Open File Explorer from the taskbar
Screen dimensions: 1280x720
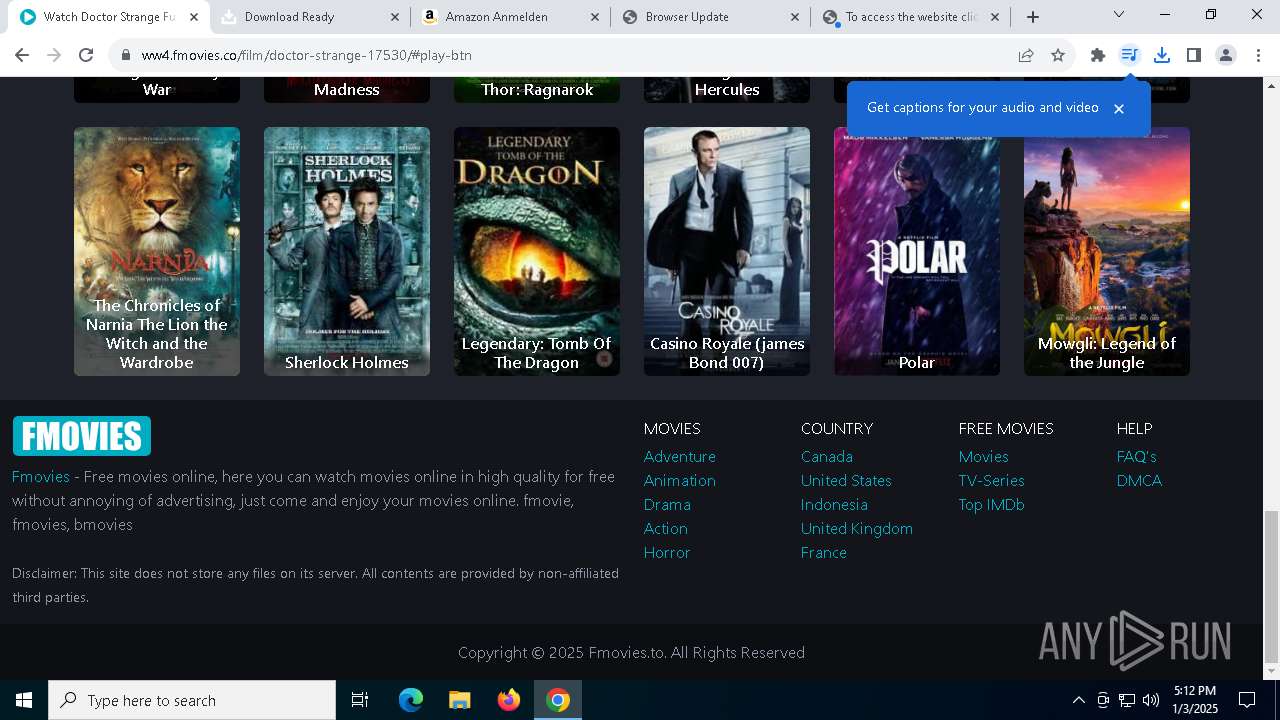tap(460, 700)
